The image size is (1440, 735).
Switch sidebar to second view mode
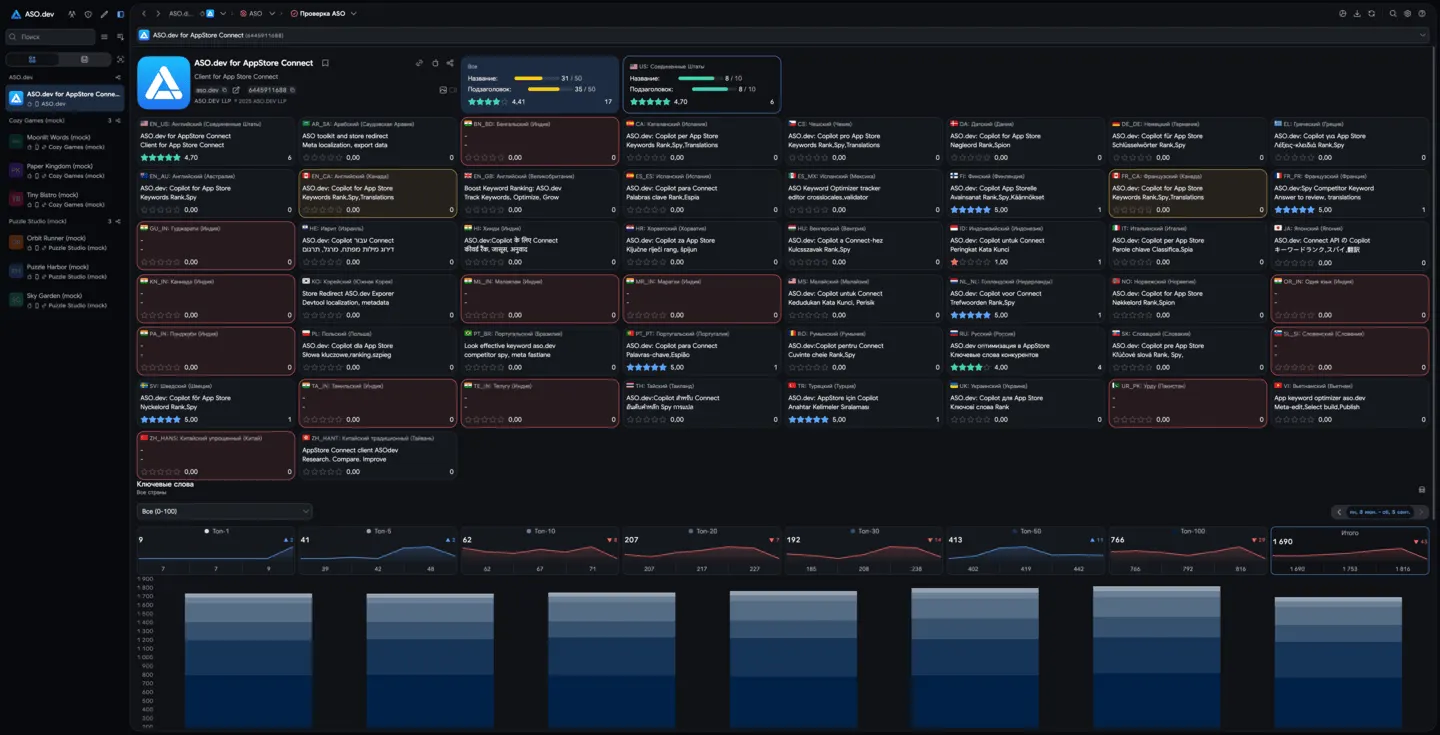(x=84, y=59)
